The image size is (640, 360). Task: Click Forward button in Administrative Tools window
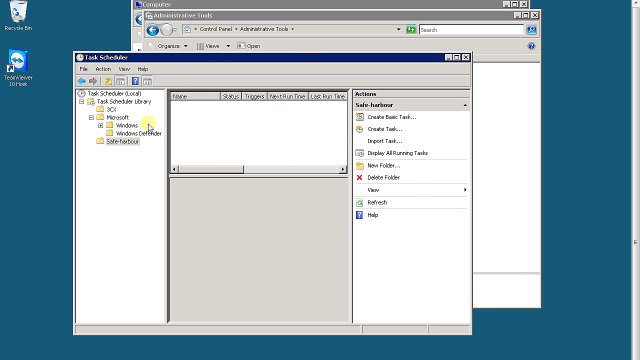(x=167, y=30)
